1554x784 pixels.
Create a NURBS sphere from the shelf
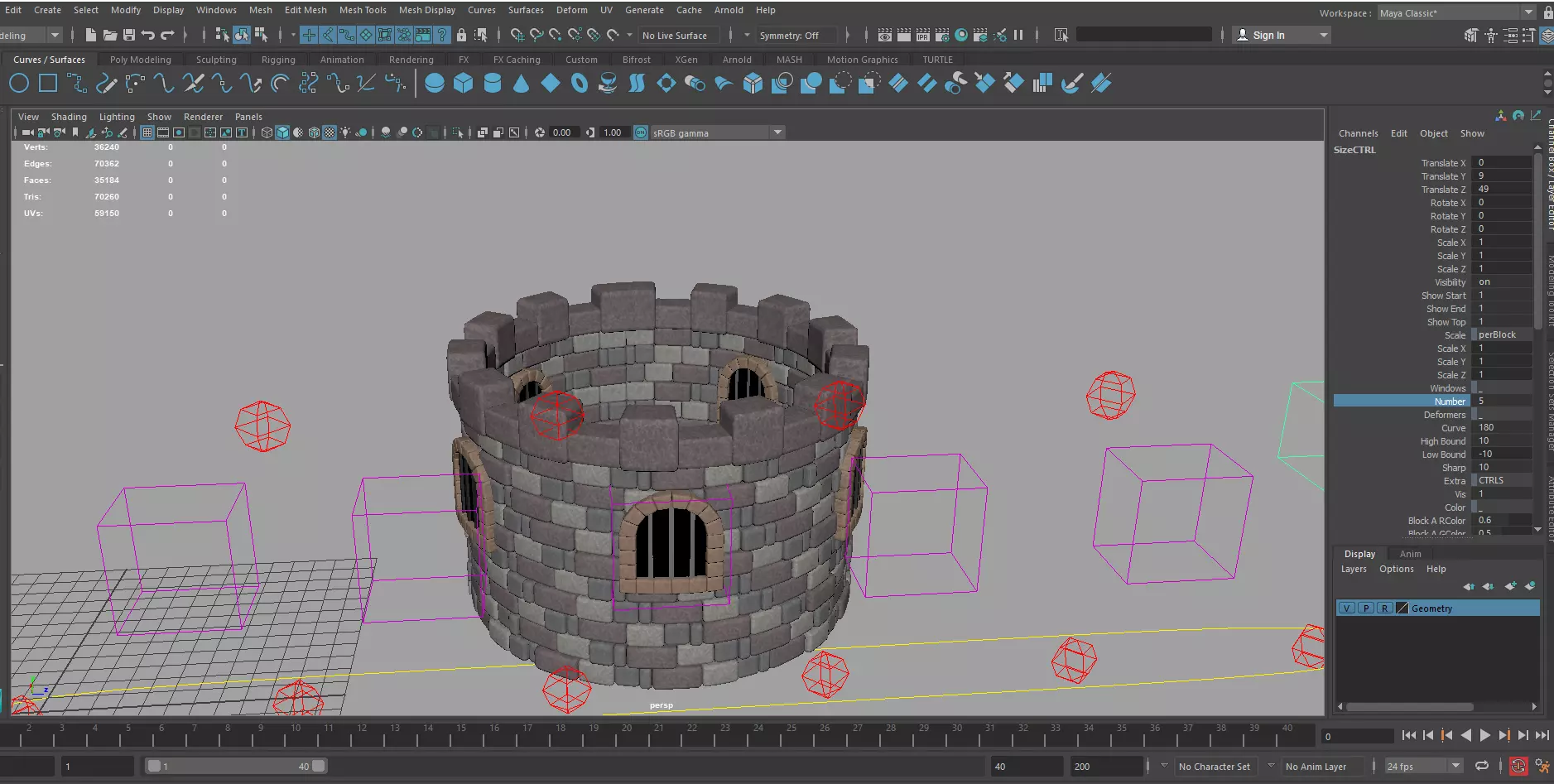tap(434, 83)
